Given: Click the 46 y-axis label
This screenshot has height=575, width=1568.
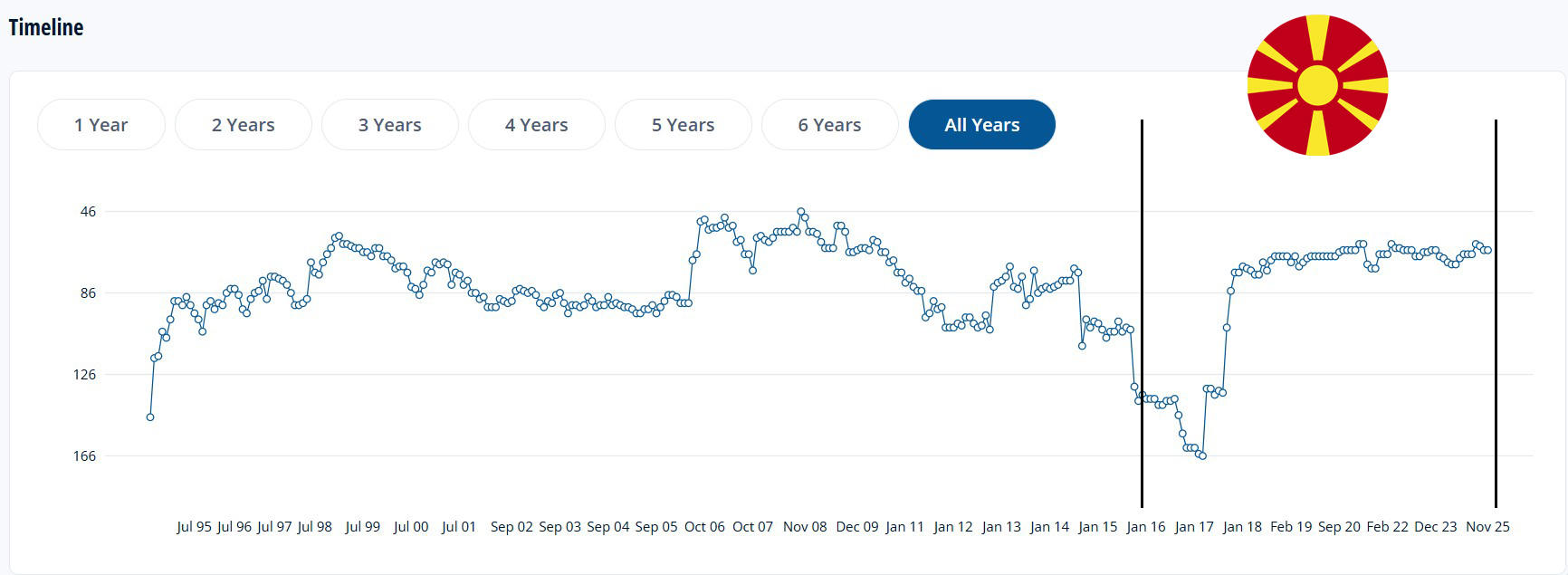Looking at the screenshot, I should pyautogui.click(x=88, y=212).
